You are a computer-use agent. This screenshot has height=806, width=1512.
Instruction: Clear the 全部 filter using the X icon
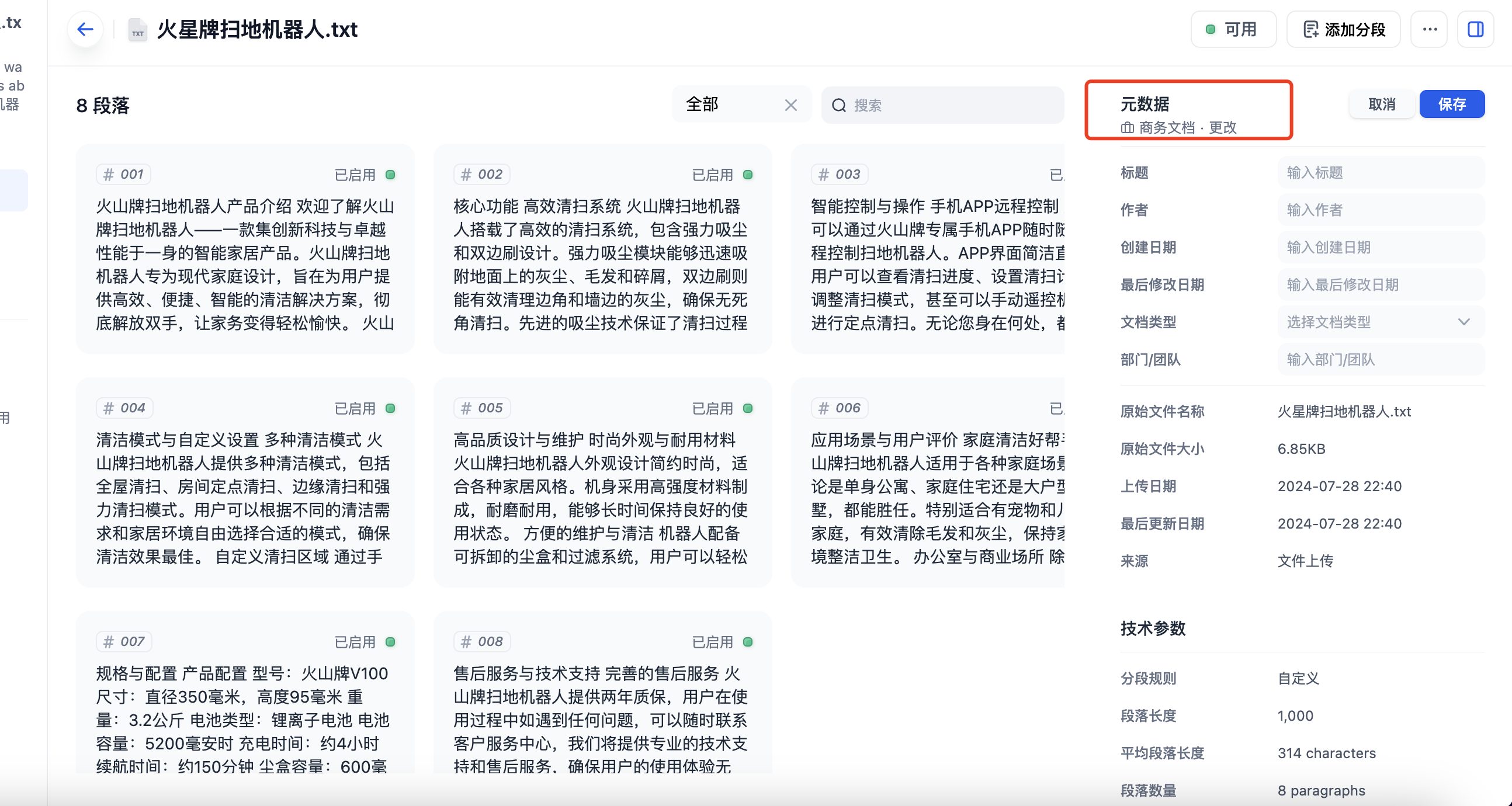[790, 105]
